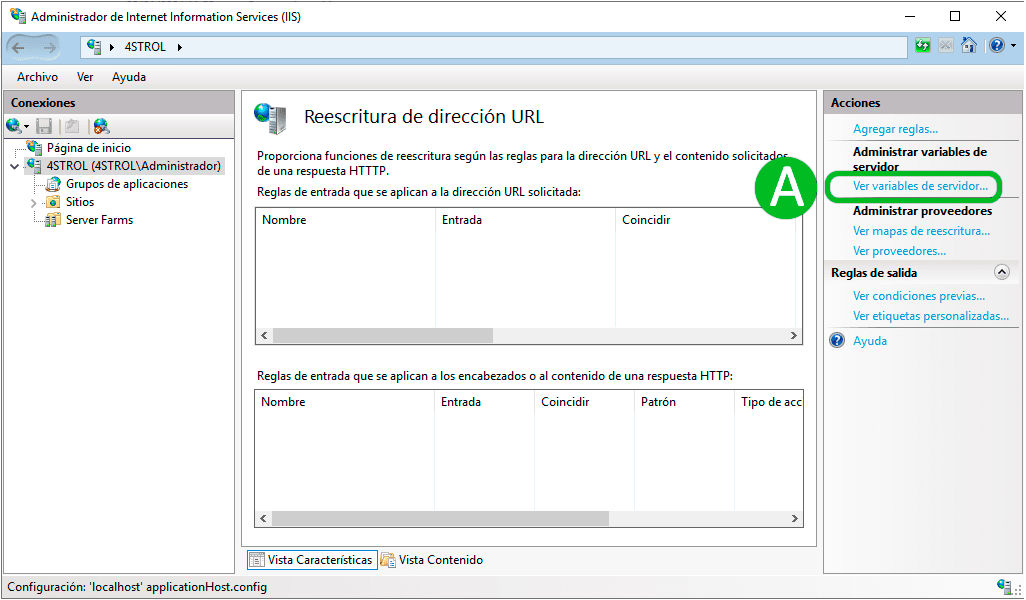
Task: Click the Stop icon in the toolbar
Action: [x=946, y=45]
